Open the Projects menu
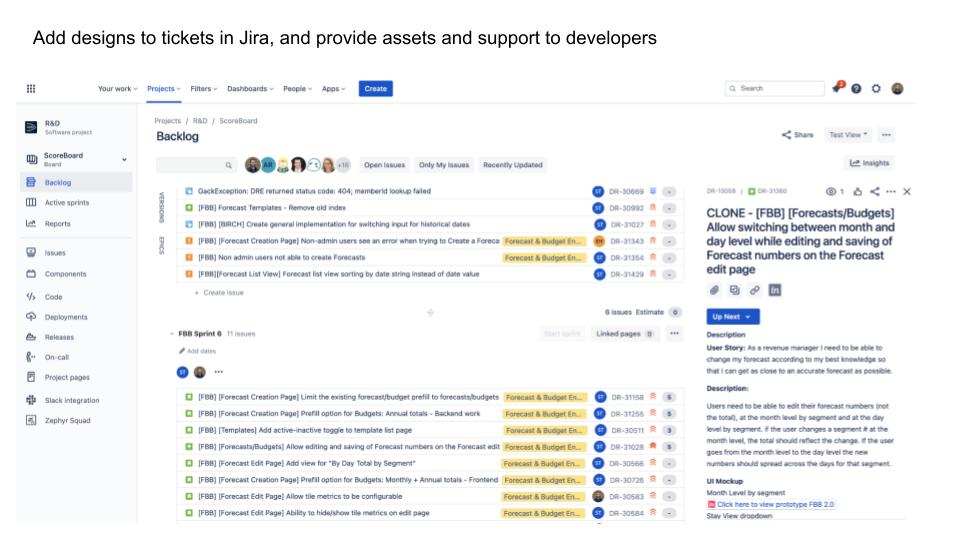Screen dimensions: 960x540 coord(164,89)
